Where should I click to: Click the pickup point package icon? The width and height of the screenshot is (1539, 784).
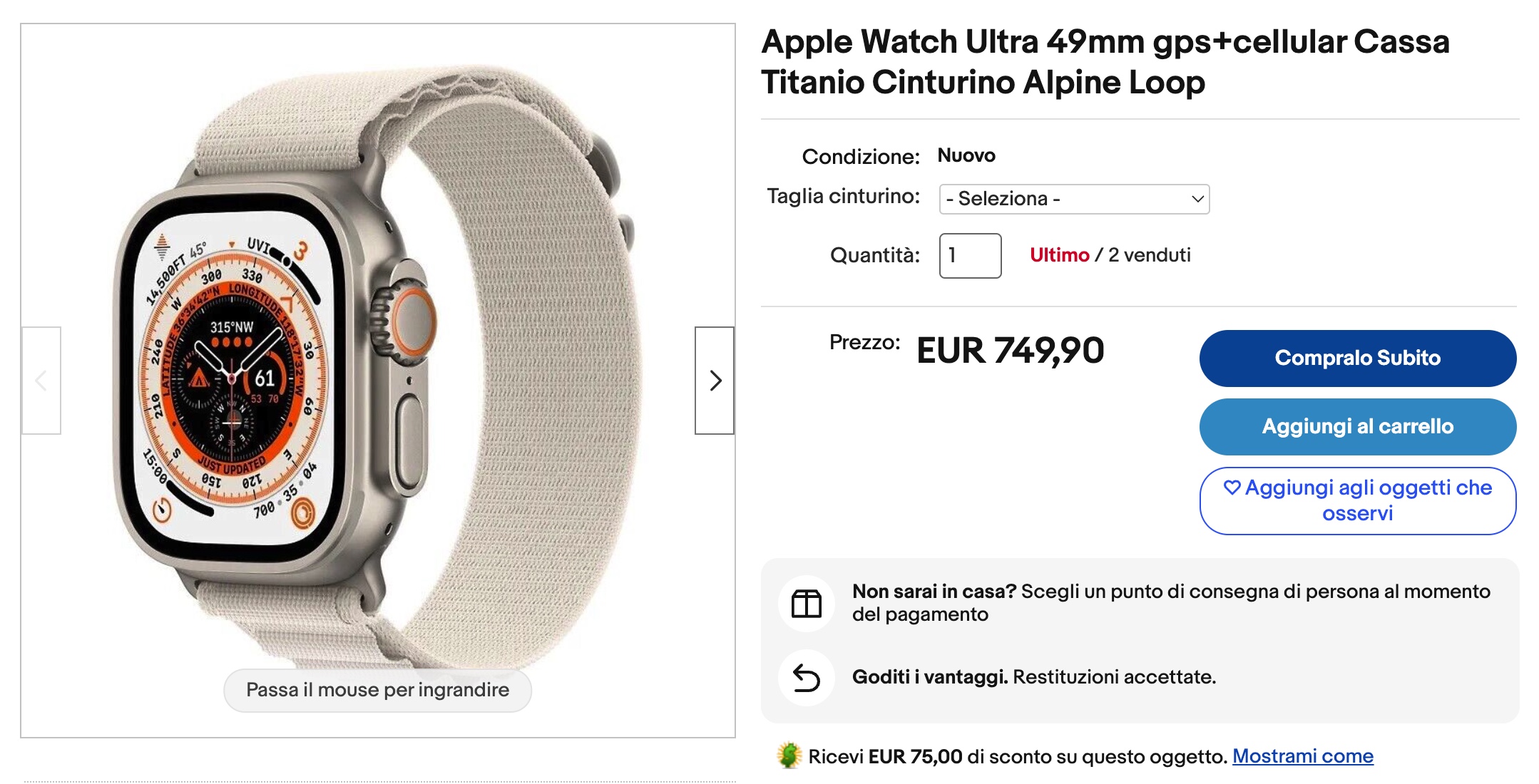click(807, 604)
